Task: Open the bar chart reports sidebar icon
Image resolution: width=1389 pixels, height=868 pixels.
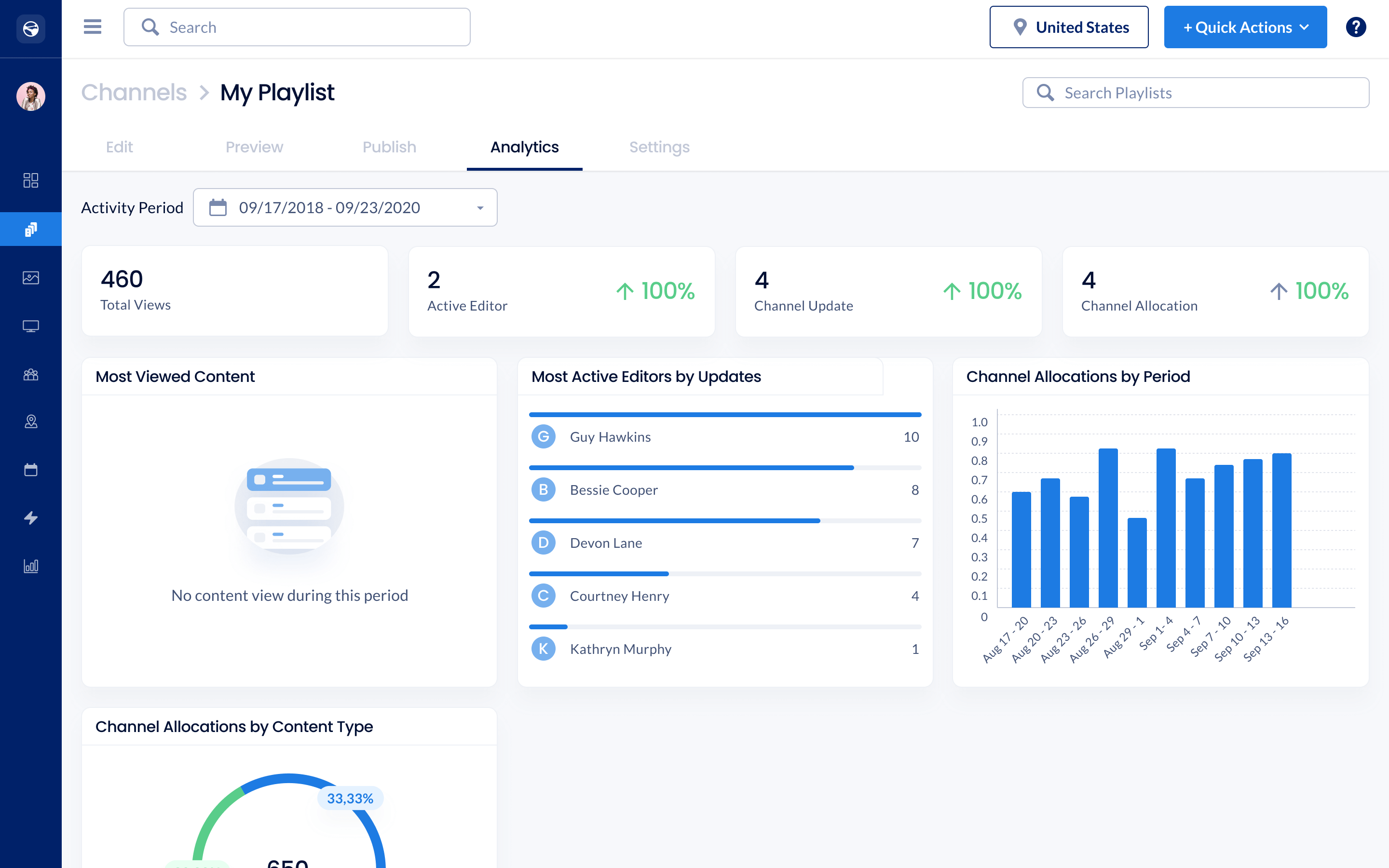Action: [x=31, y=566]
